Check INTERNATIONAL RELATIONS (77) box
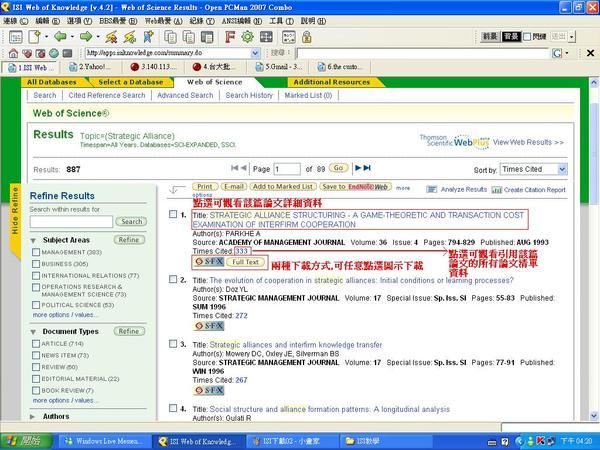 pos(36,276)
